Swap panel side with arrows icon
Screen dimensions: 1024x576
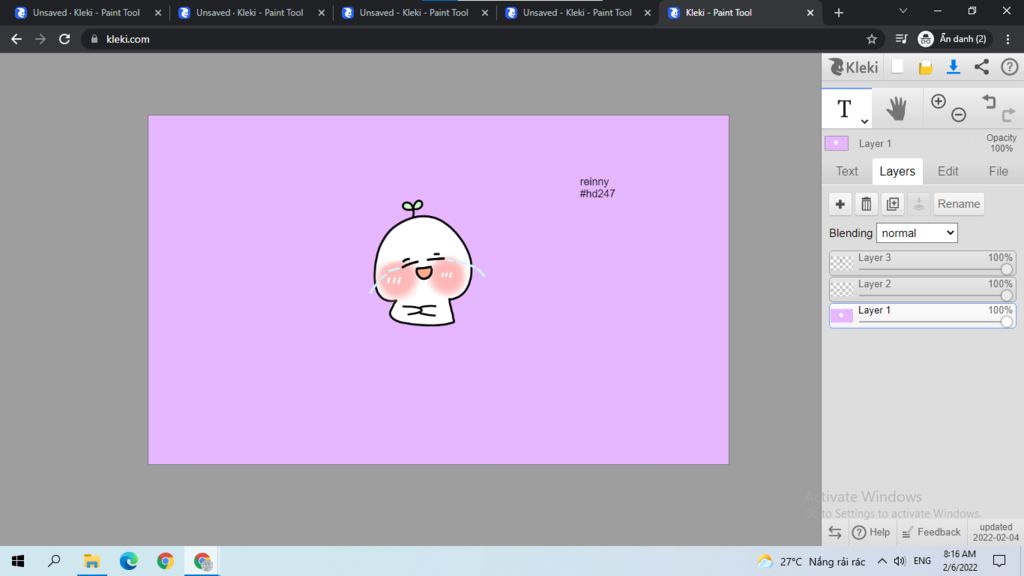[835, 532]
